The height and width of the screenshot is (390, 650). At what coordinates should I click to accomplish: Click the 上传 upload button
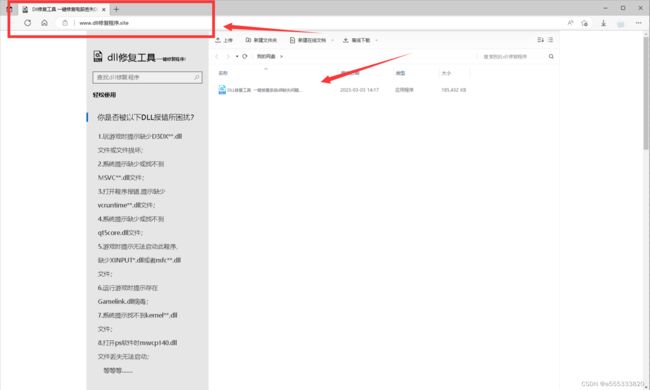tap(224, 40)
